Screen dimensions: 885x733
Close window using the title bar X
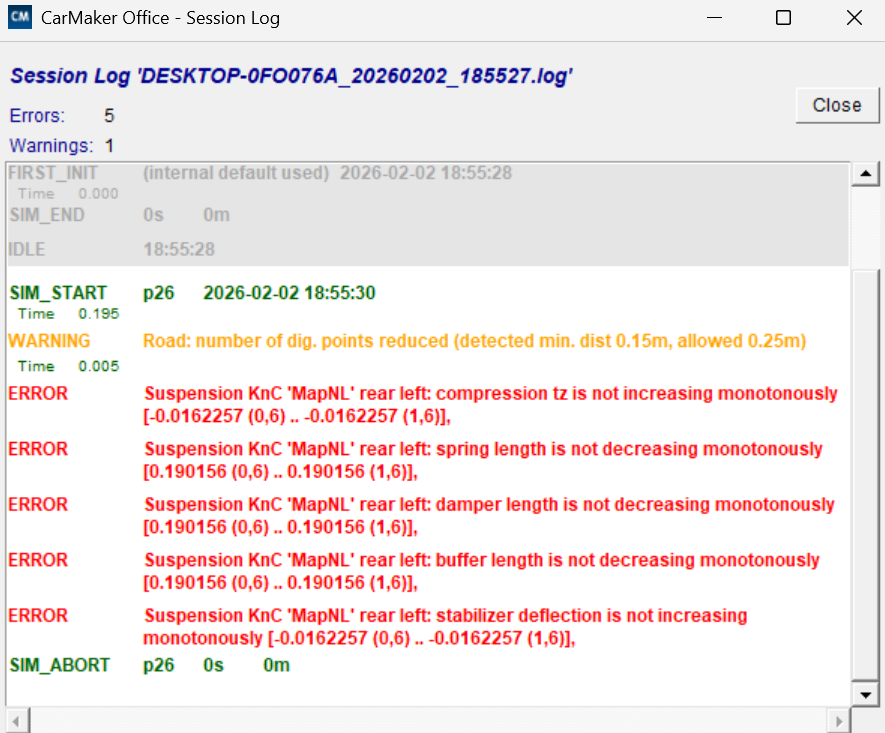tap(853, 18)
